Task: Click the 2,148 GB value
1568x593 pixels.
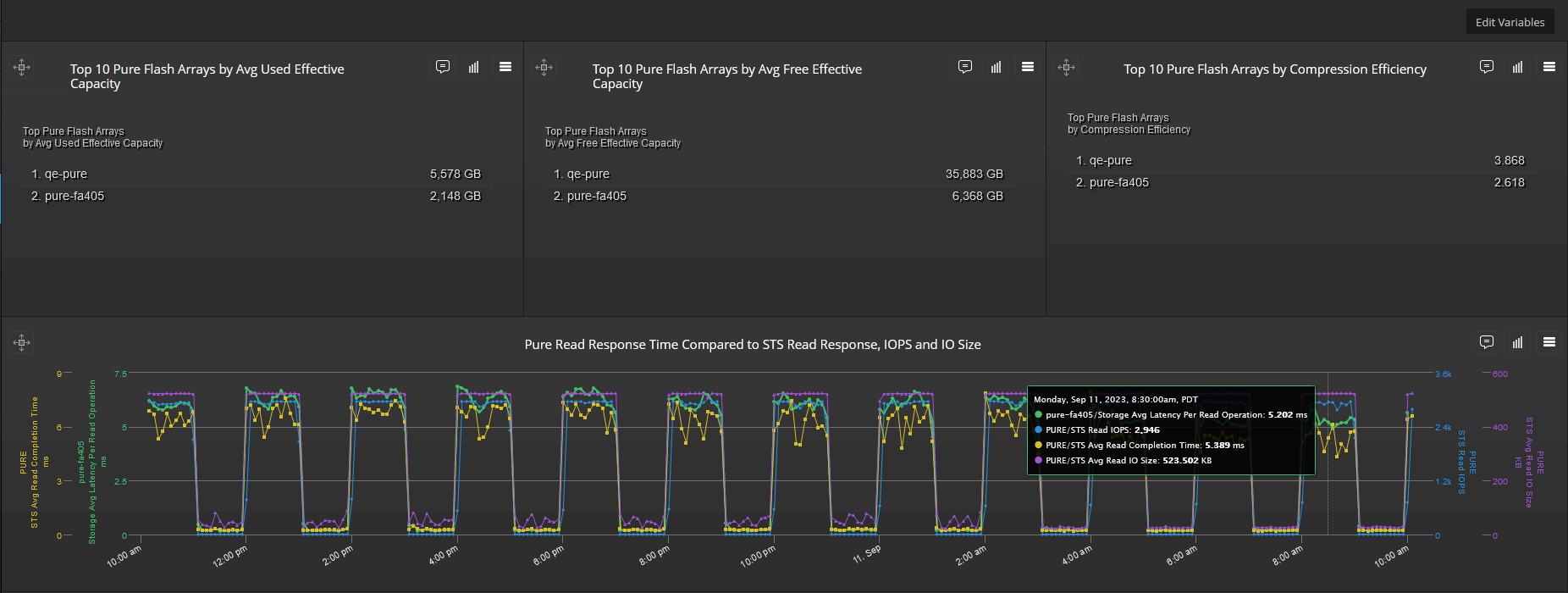Action: pos(455,196)
